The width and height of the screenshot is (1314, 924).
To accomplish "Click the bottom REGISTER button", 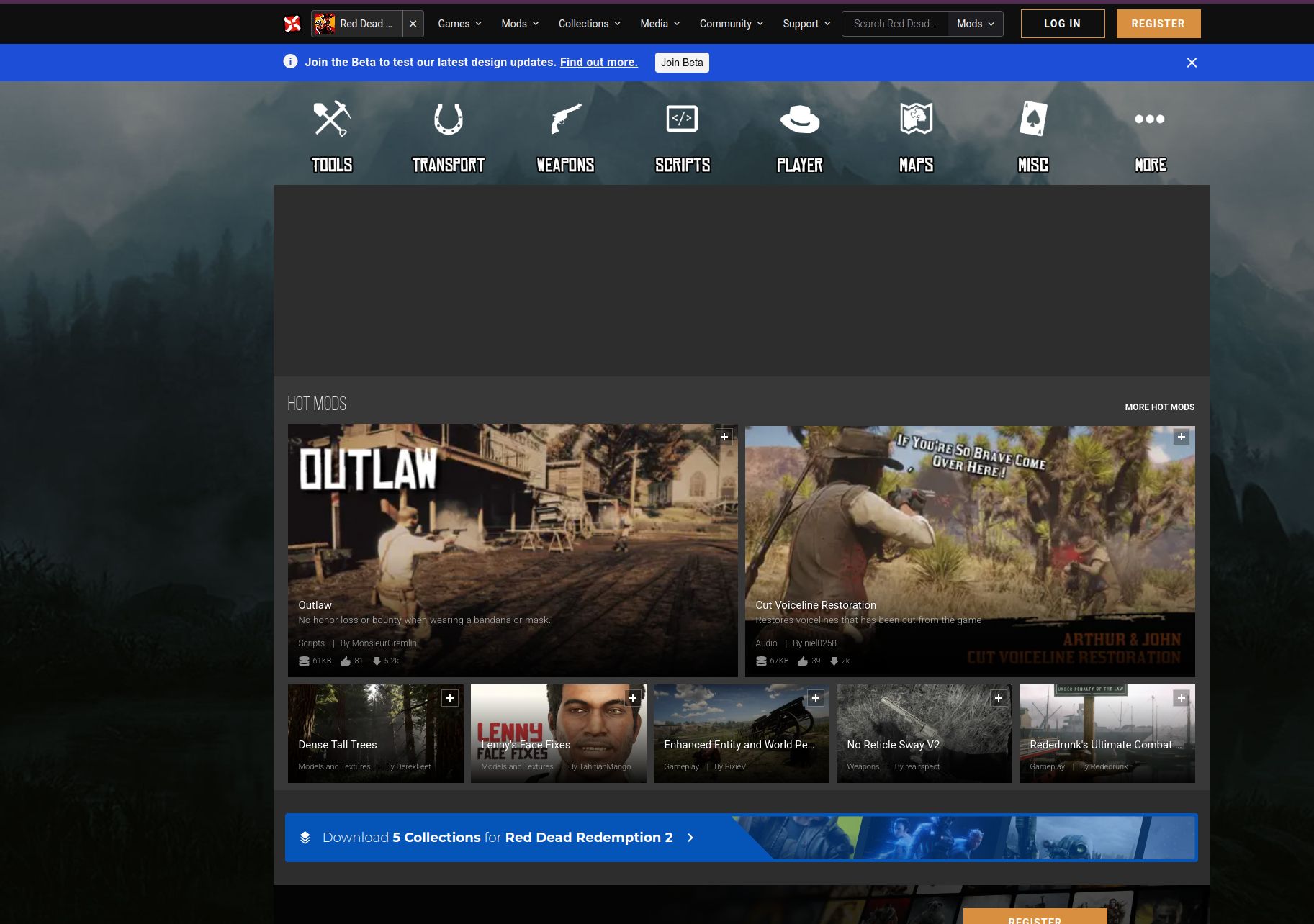I will 1035,918.
